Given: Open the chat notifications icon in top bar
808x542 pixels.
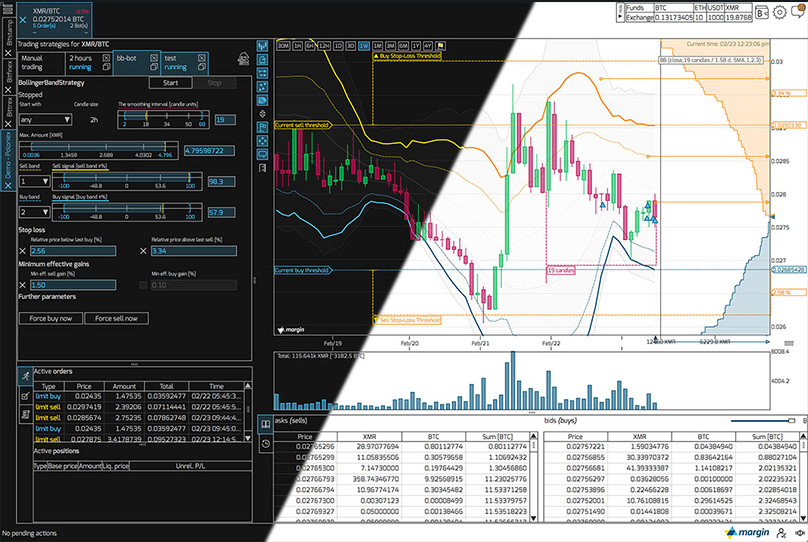Looking at the screenshot, I should point(797,12).
